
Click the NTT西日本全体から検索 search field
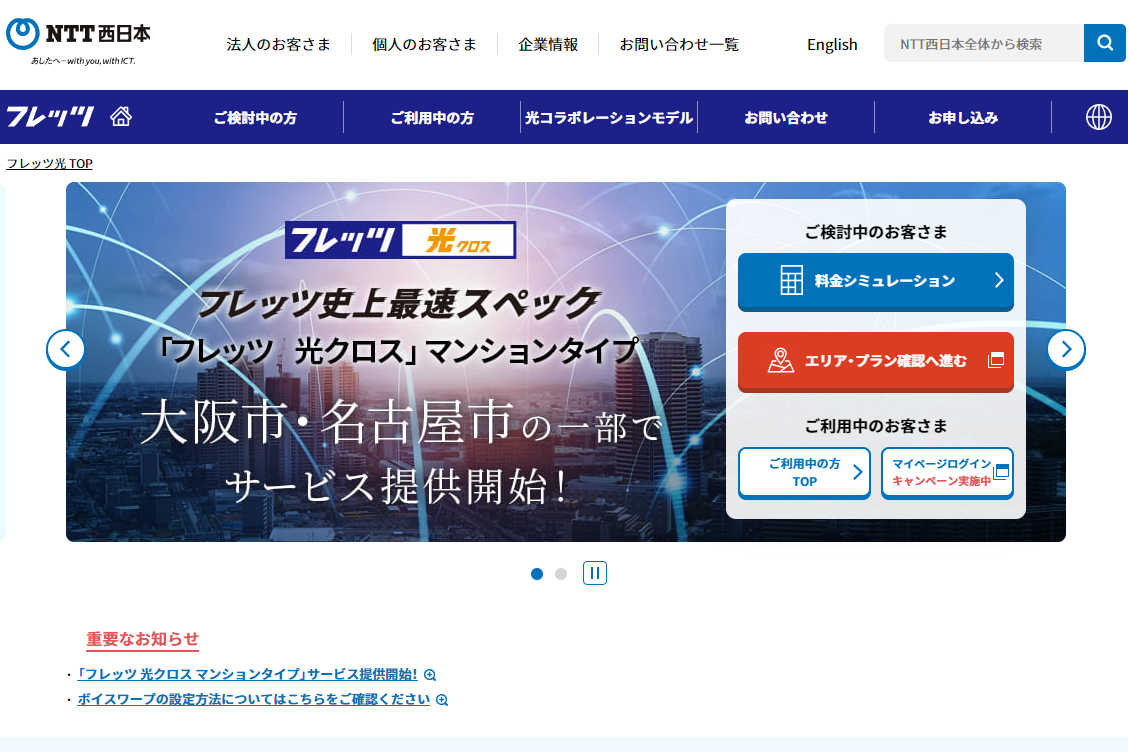tap(983, 42)
